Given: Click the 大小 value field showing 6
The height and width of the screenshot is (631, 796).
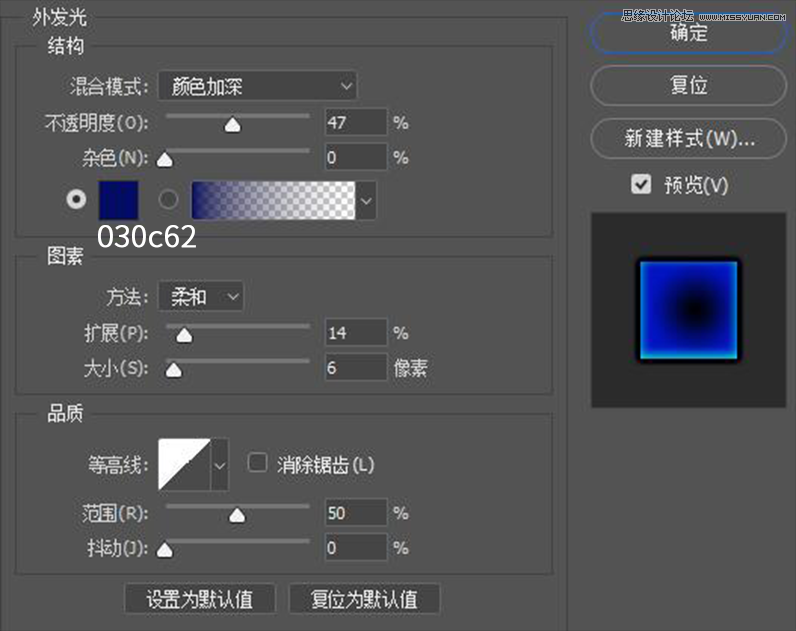Looking at the screenshot, I should (x=356, y=367).
